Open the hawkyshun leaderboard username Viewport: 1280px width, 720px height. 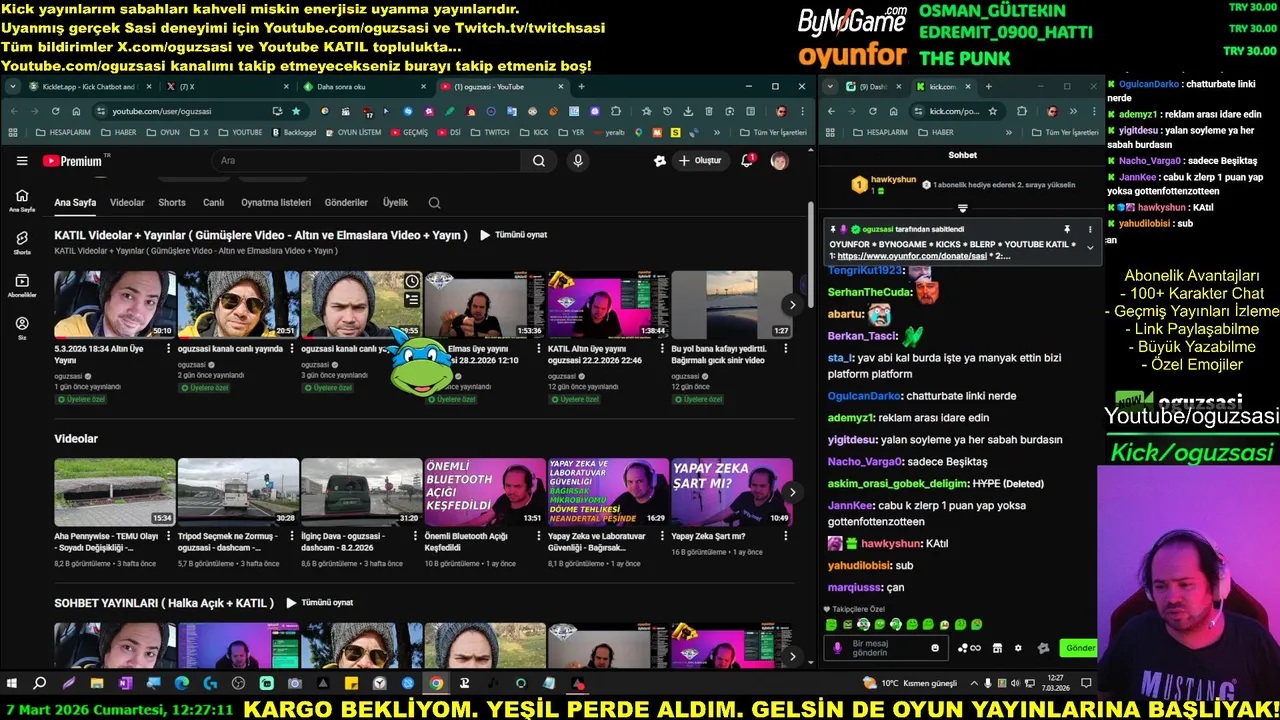(x=893, y=180)
